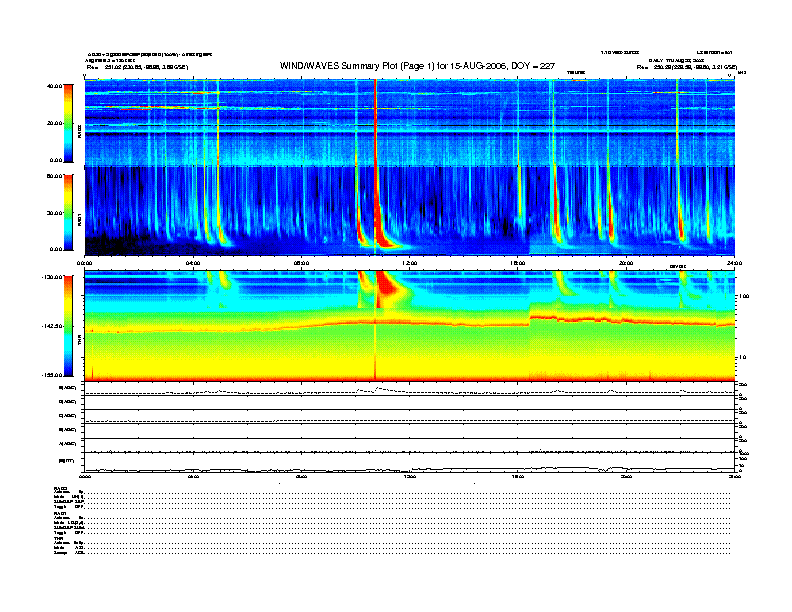
Task: Click the 100 label on TNR right axis
Action: 744,296
